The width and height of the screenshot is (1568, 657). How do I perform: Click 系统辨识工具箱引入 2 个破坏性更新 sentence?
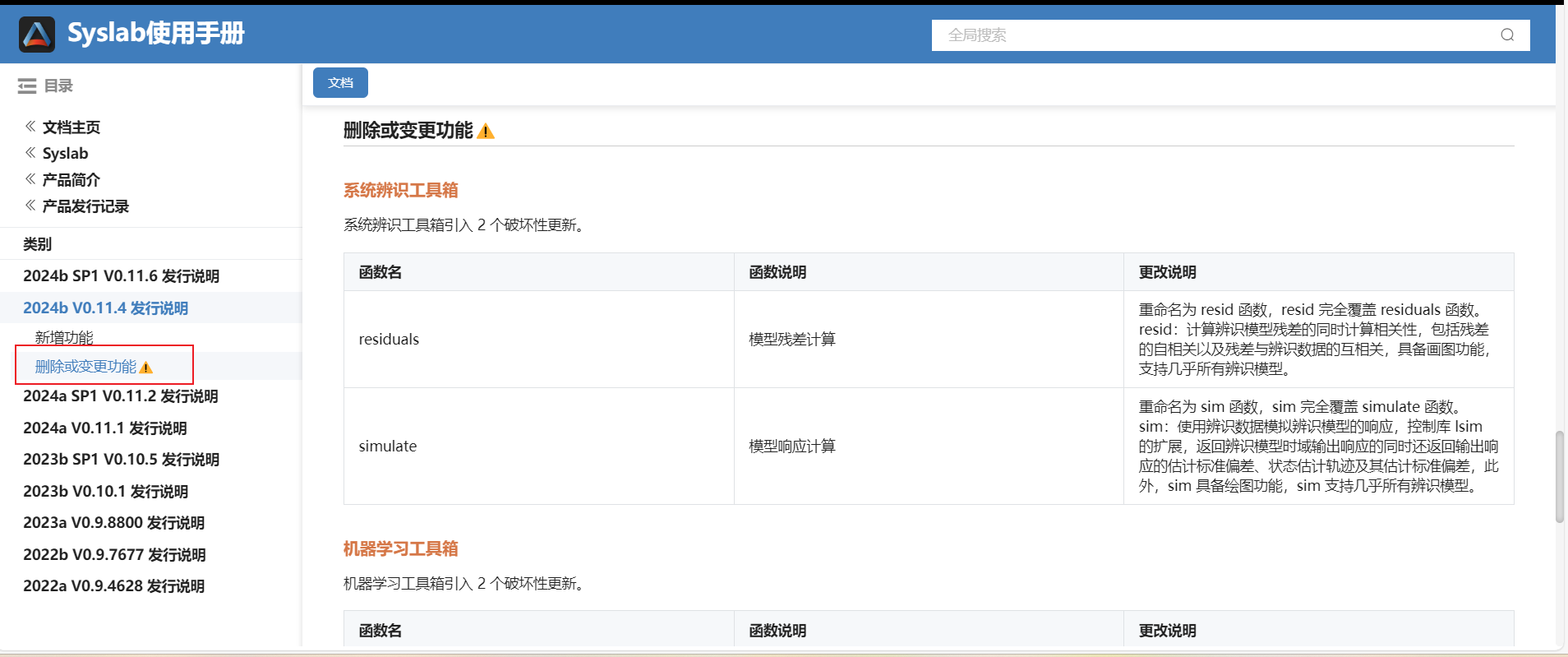(466, 224)
